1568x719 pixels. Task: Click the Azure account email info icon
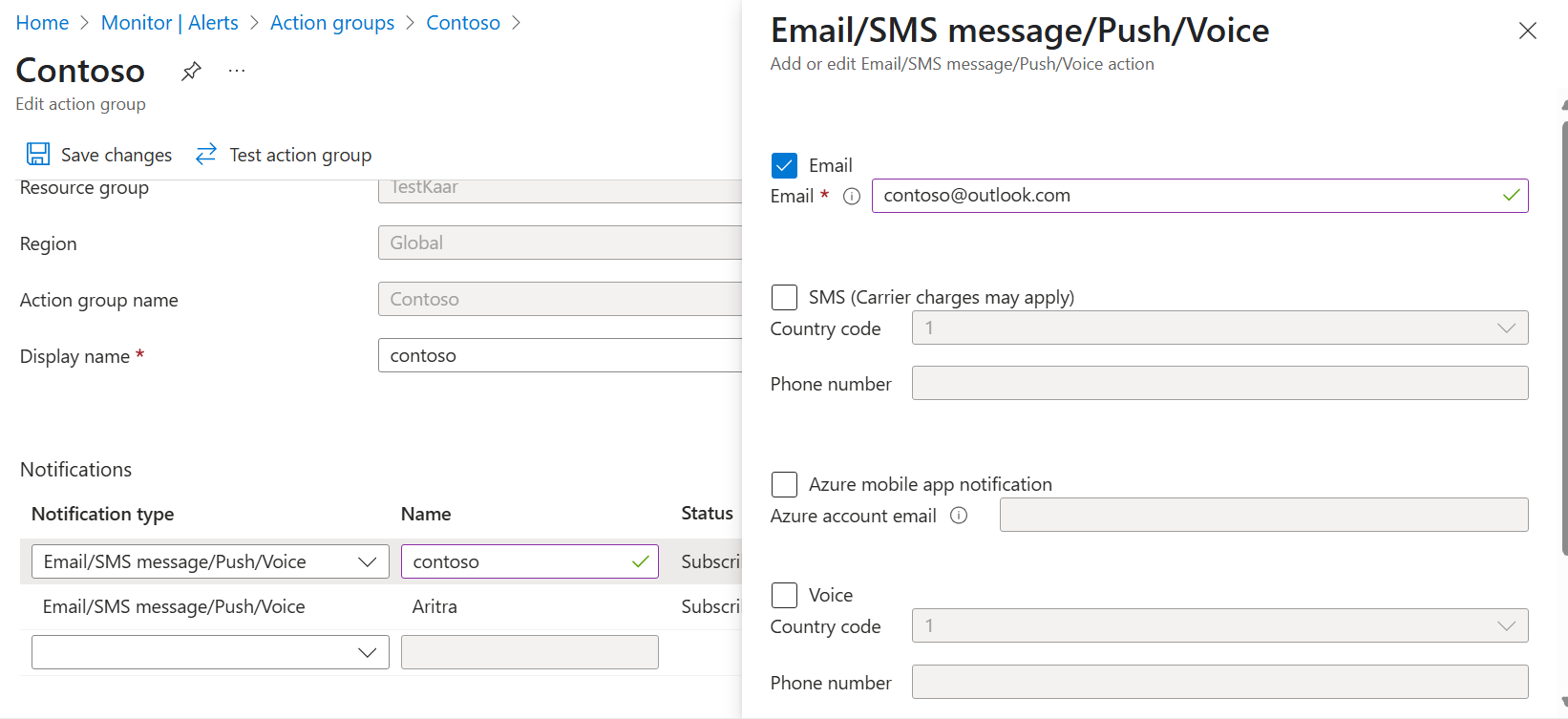(x=959, y=516)
